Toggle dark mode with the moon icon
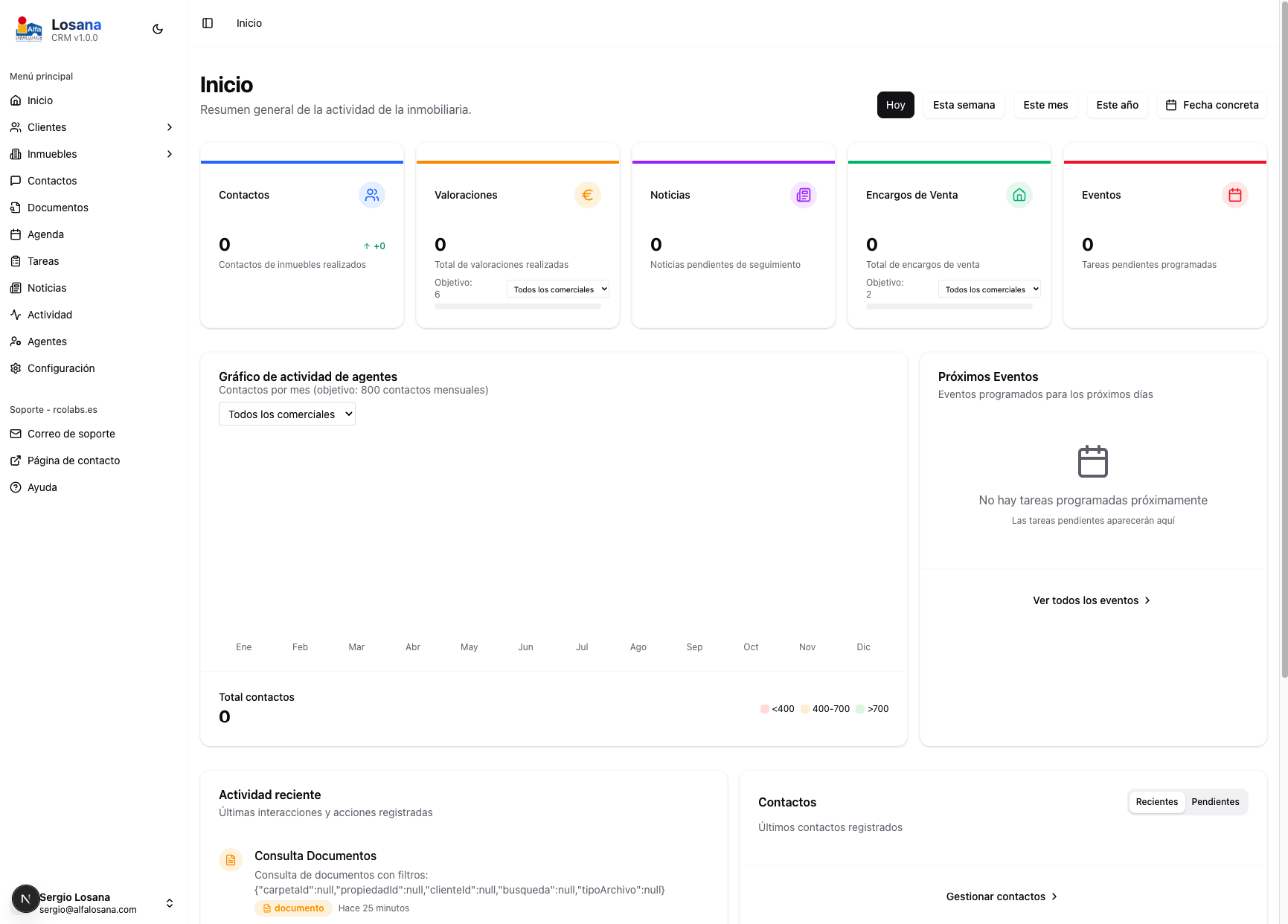This screenshot has height=924, width=1288. coord(157,28)
